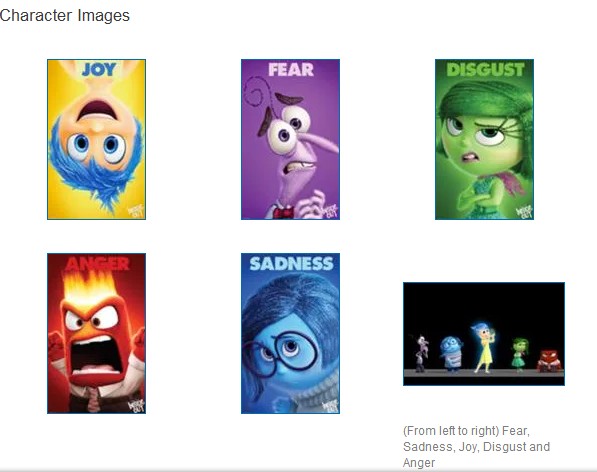
Task: Open the Fear character poster
Action: (x=291, y=139)
